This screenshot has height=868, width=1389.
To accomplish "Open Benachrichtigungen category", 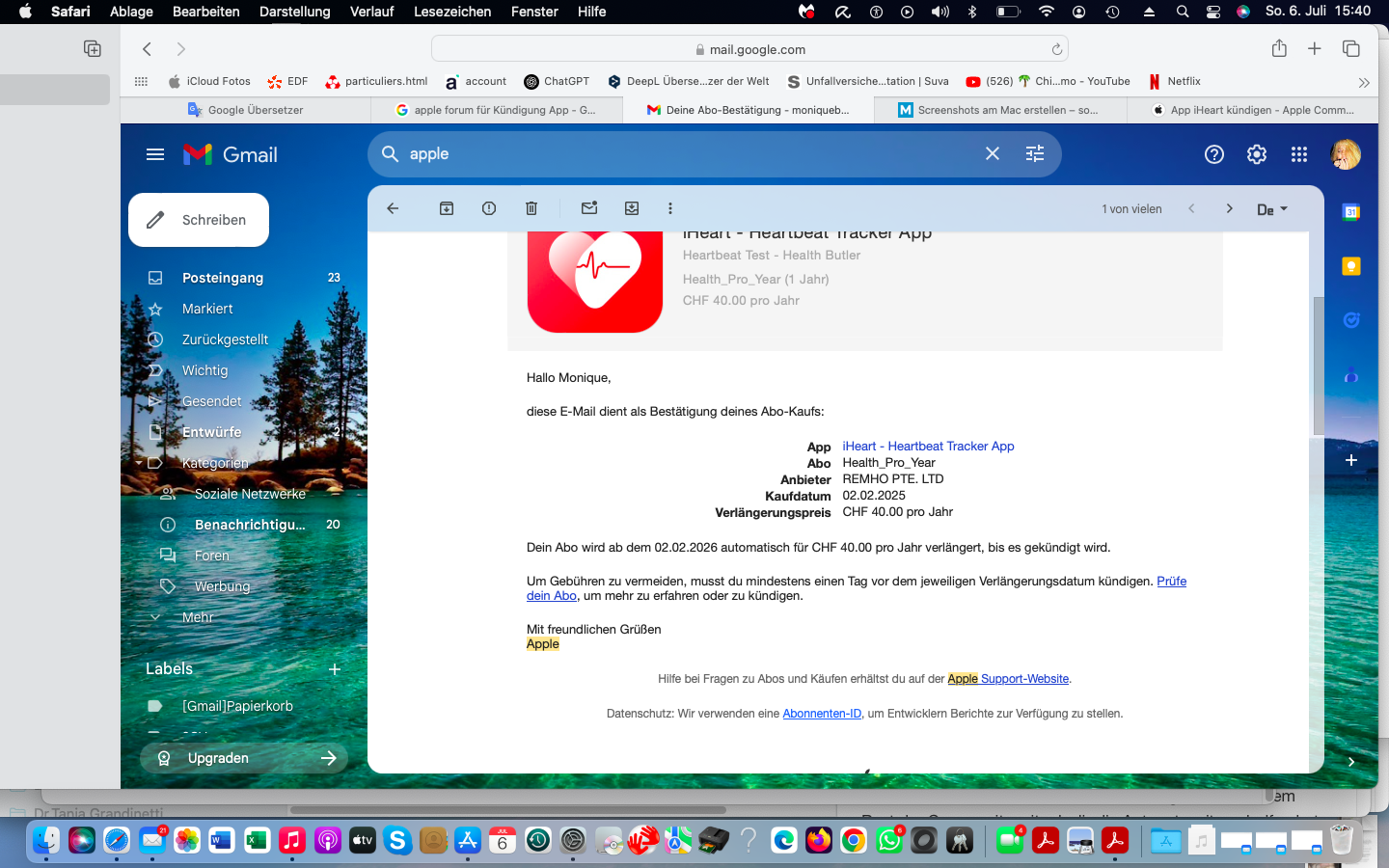I will pyautogui.click(x=249, y=525).
